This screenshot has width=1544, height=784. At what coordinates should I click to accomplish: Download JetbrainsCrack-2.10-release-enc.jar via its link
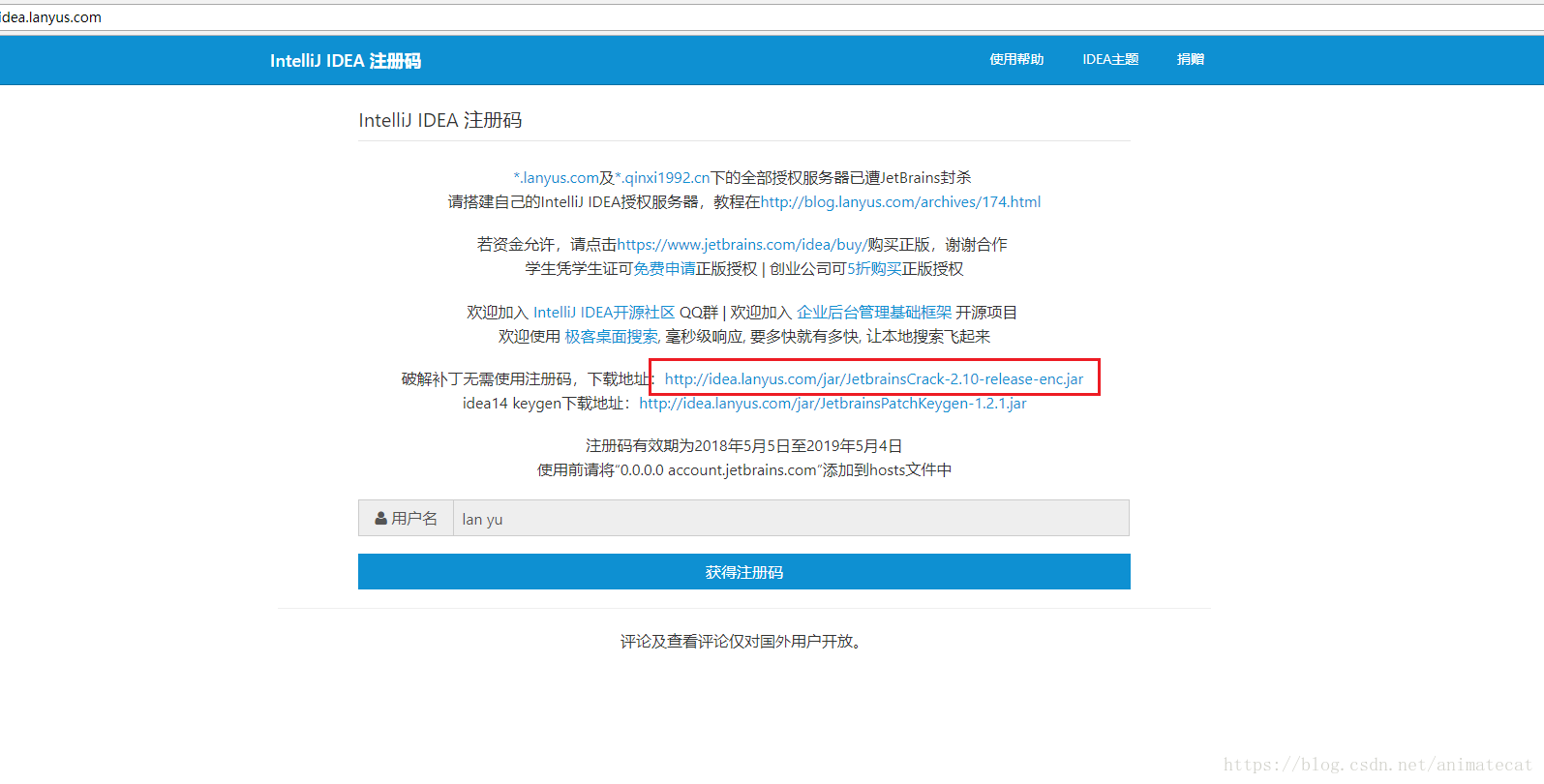[873, 379]
